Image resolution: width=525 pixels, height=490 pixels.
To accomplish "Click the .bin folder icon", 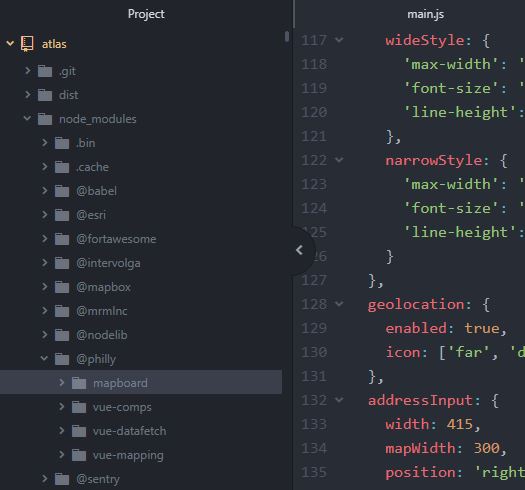I will (x=62, y=143).
